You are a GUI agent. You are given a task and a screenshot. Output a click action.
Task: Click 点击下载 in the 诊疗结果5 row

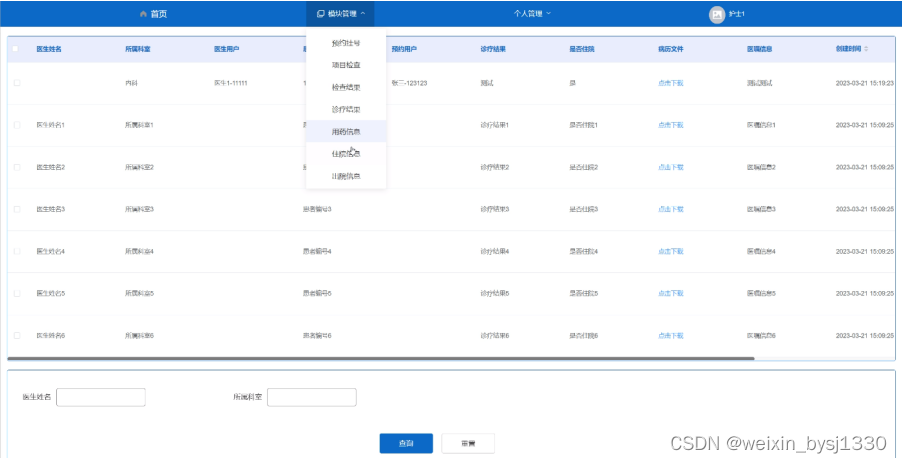click(671, 293)
